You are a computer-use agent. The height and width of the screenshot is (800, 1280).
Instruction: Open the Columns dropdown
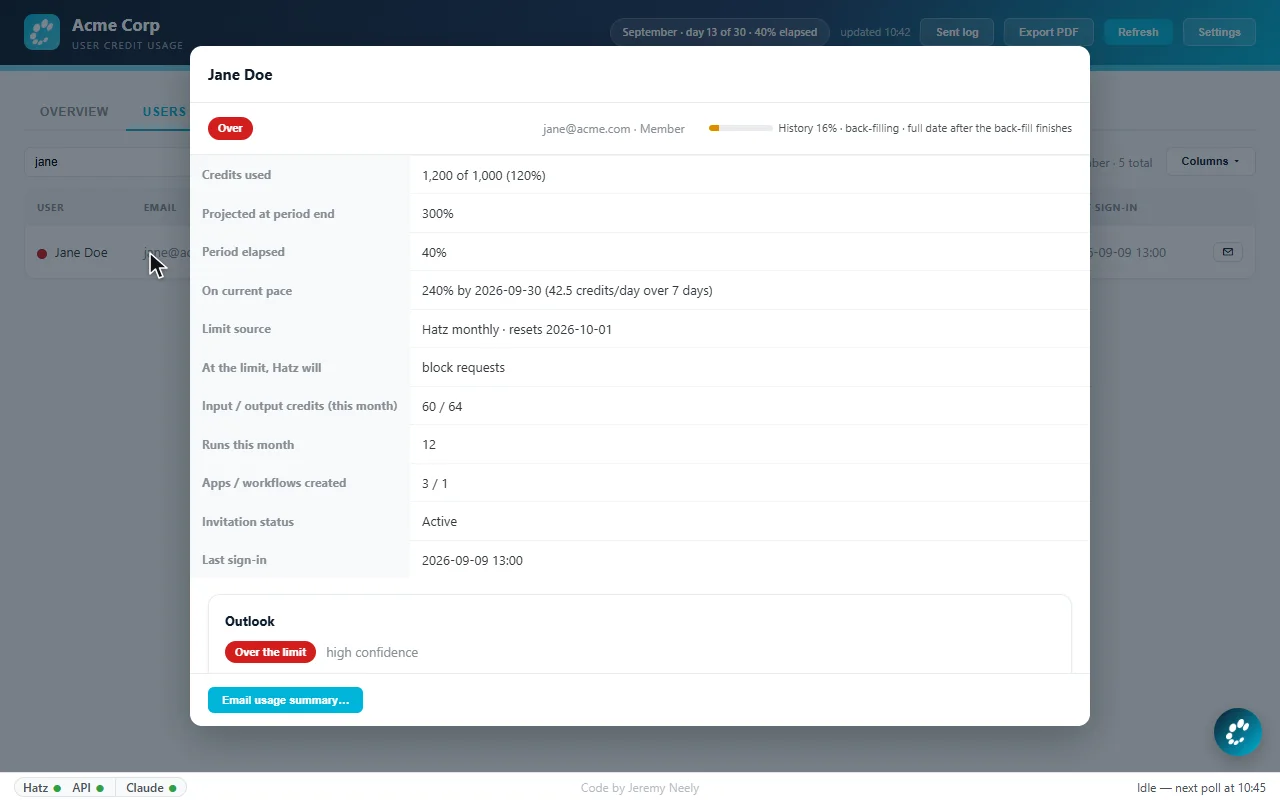click(x=1210, y=161)
